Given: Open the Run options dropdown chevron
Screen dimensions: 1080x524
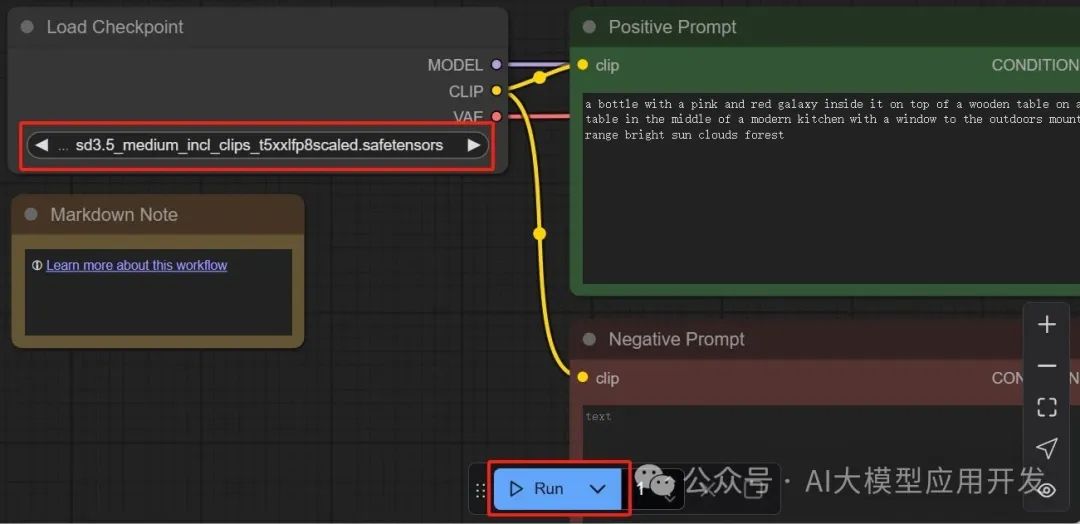Looking at the screenshot, I should (598, 489).
